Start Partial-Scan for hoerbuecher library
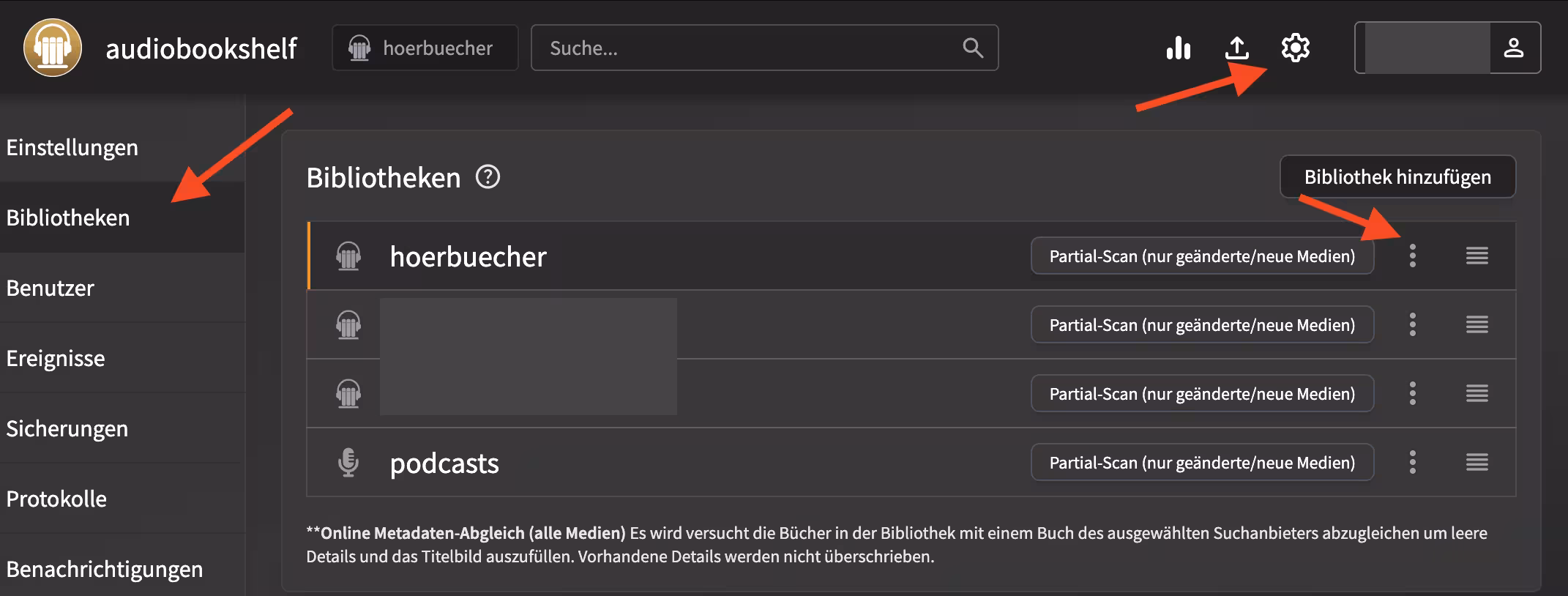Screen dimensions: 1568x596 coord(1201,256)
